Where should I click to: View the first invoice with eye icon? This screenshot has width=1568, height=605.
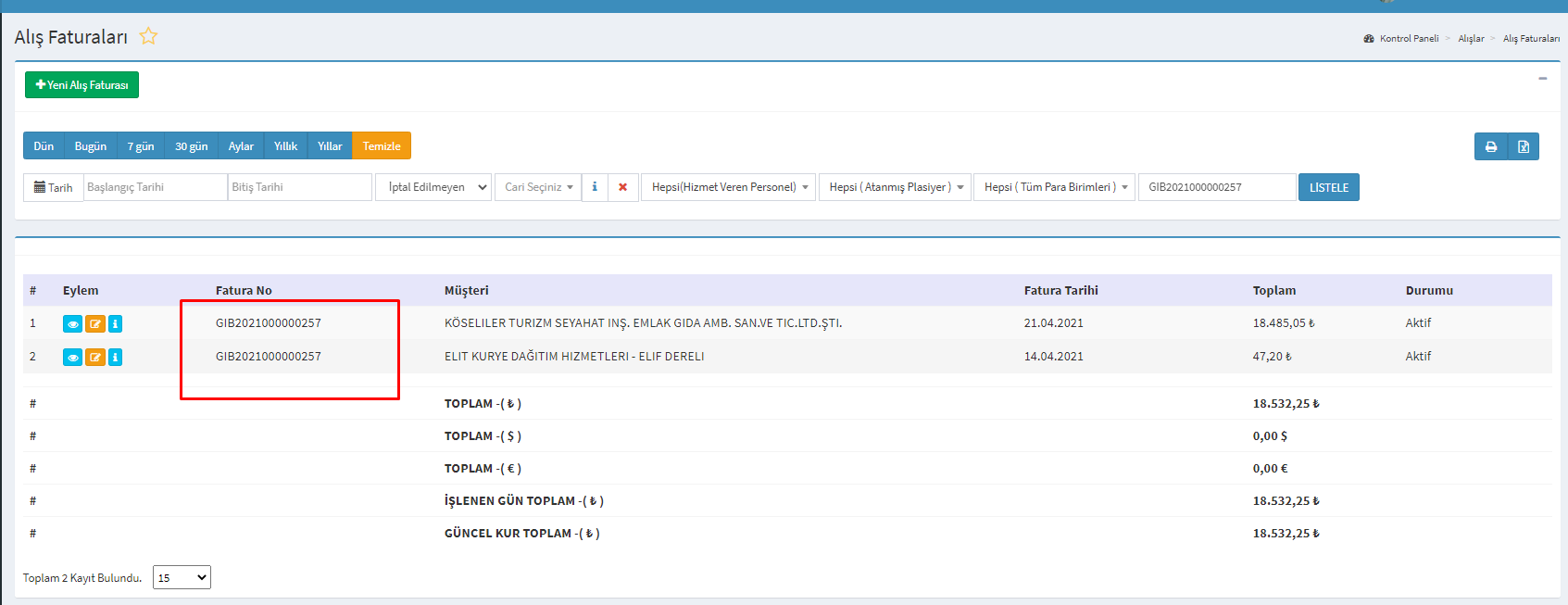click(72, 323)
